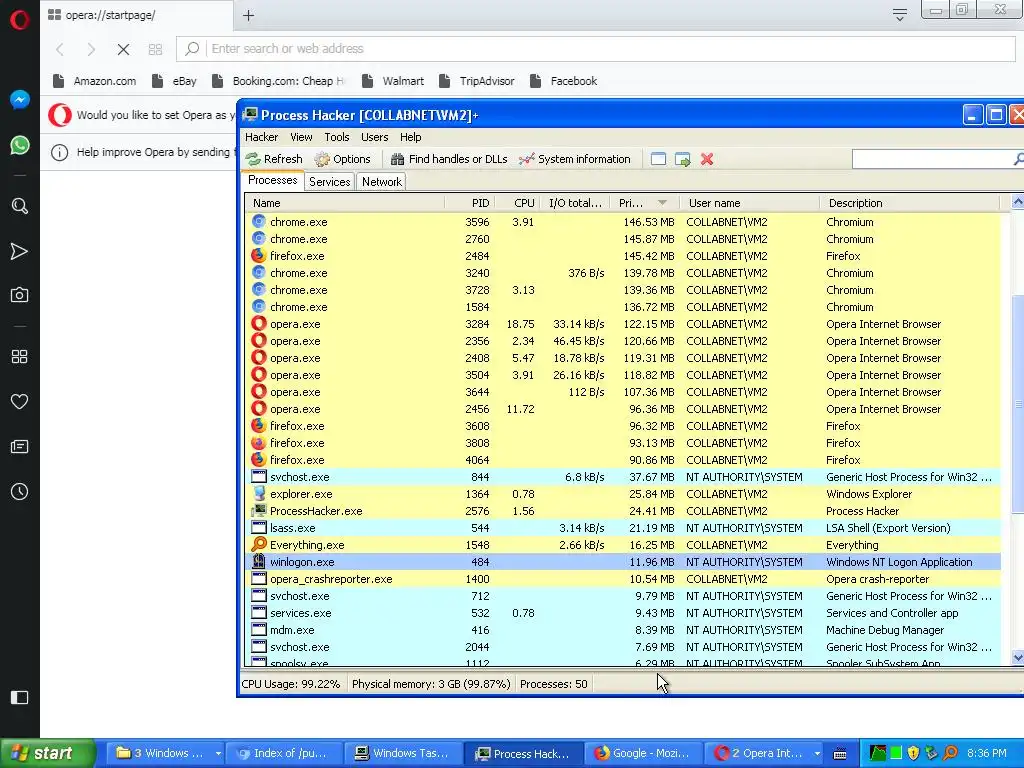
Task: Open the Walmart bookmark
Action: point(393,81)
